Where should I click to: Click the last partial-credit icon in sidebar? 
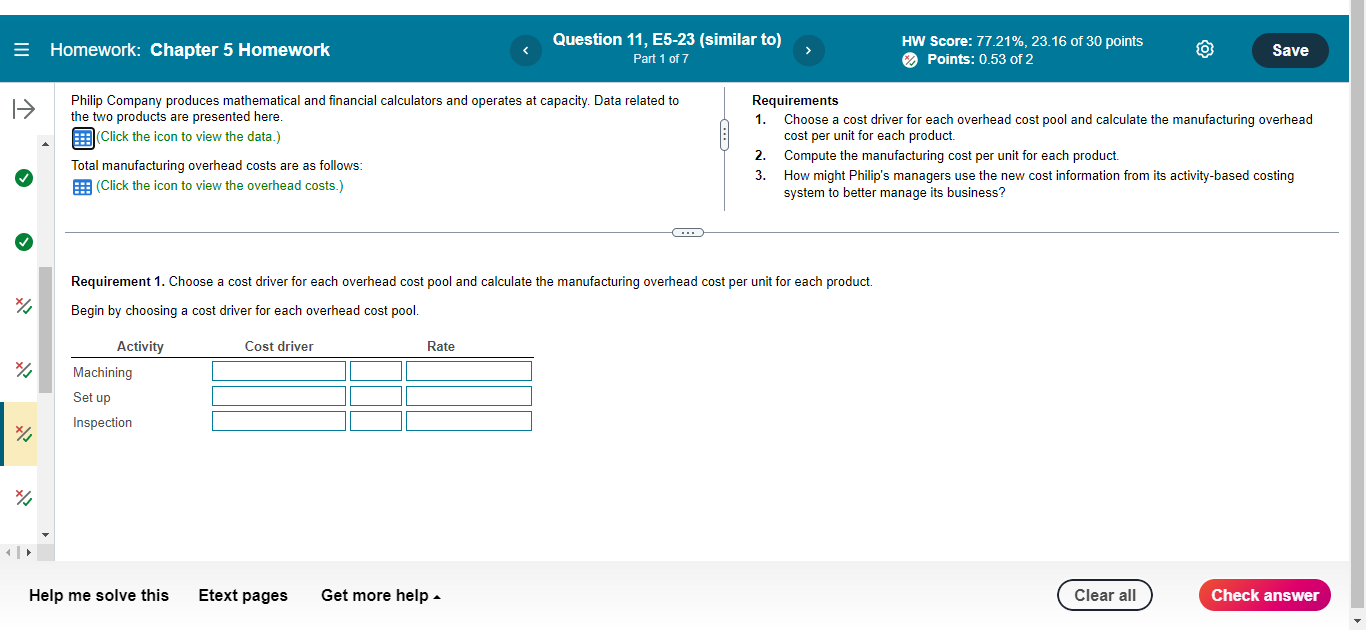22,498
